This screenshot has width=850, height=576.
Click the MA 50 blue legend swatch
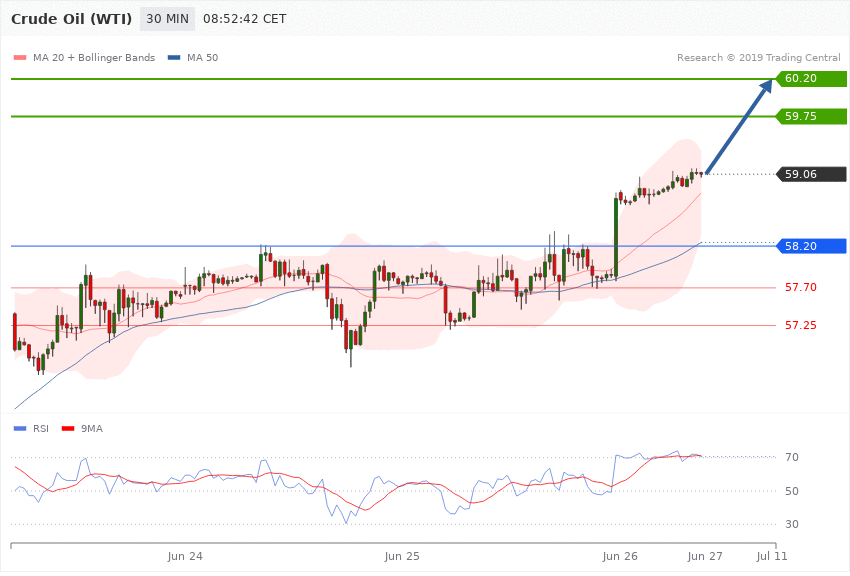tap(174, 58)
